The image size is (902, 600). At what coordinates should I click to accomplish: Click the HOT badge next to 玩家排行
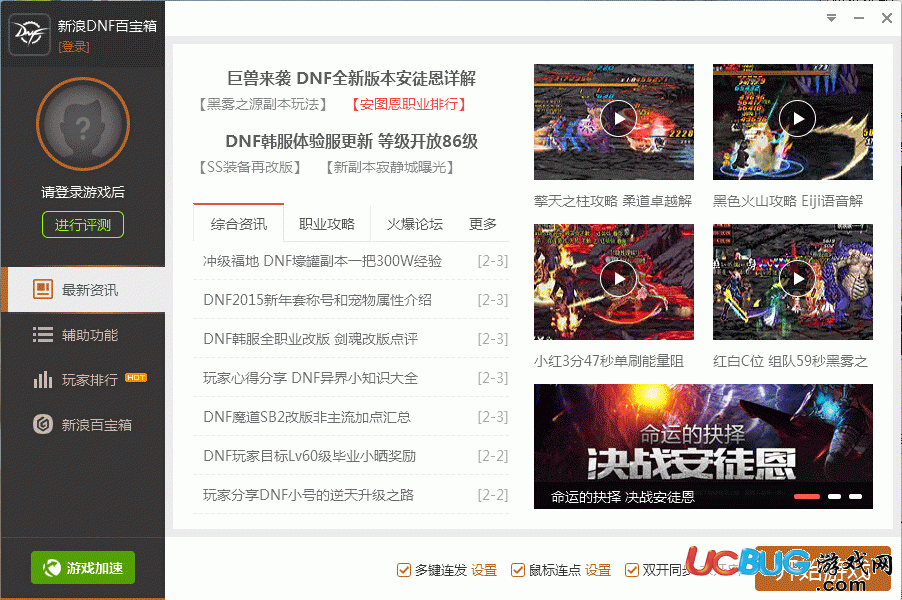pos(136,377)
